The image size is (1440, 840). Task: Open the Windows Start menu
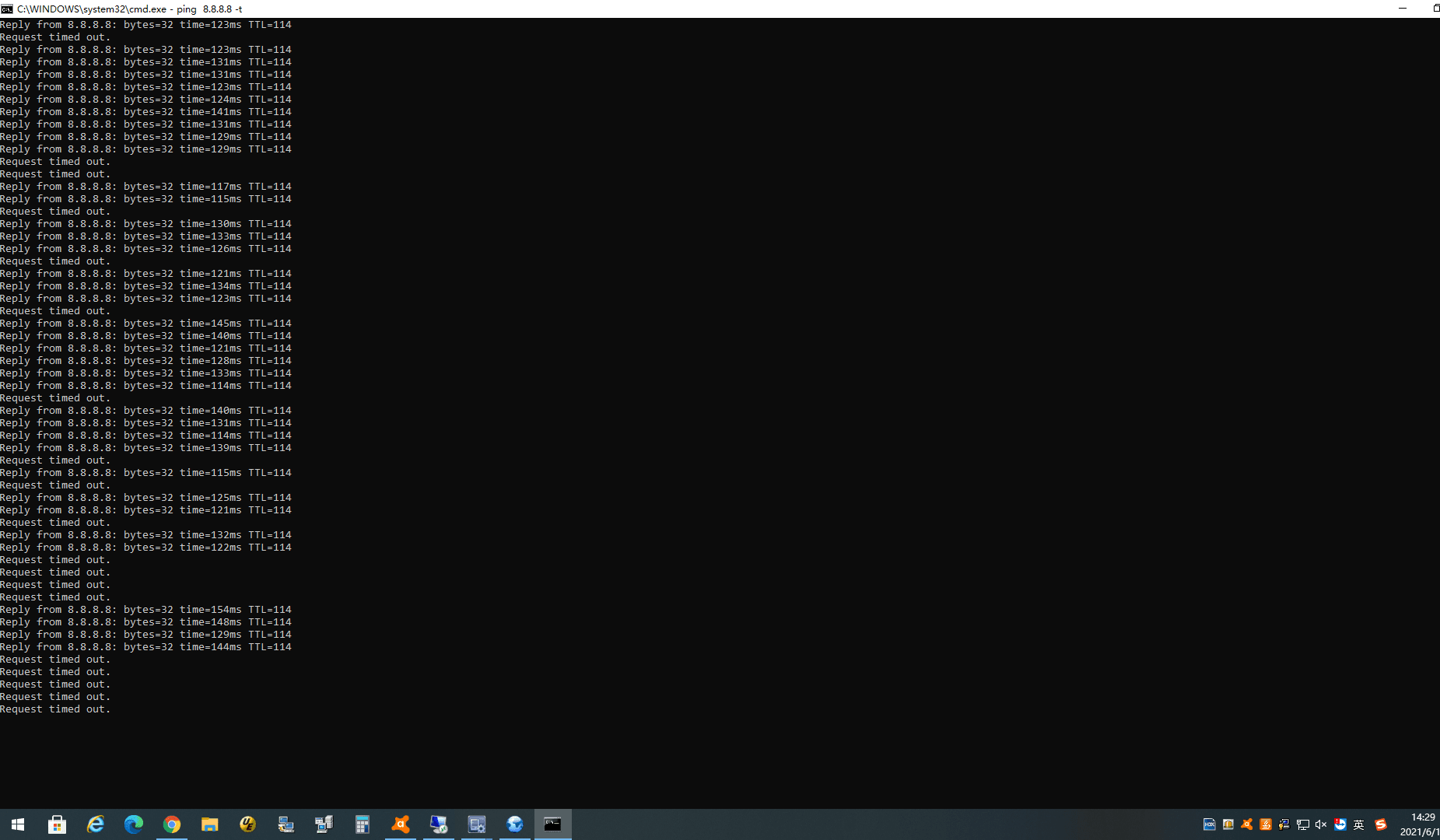18,824
